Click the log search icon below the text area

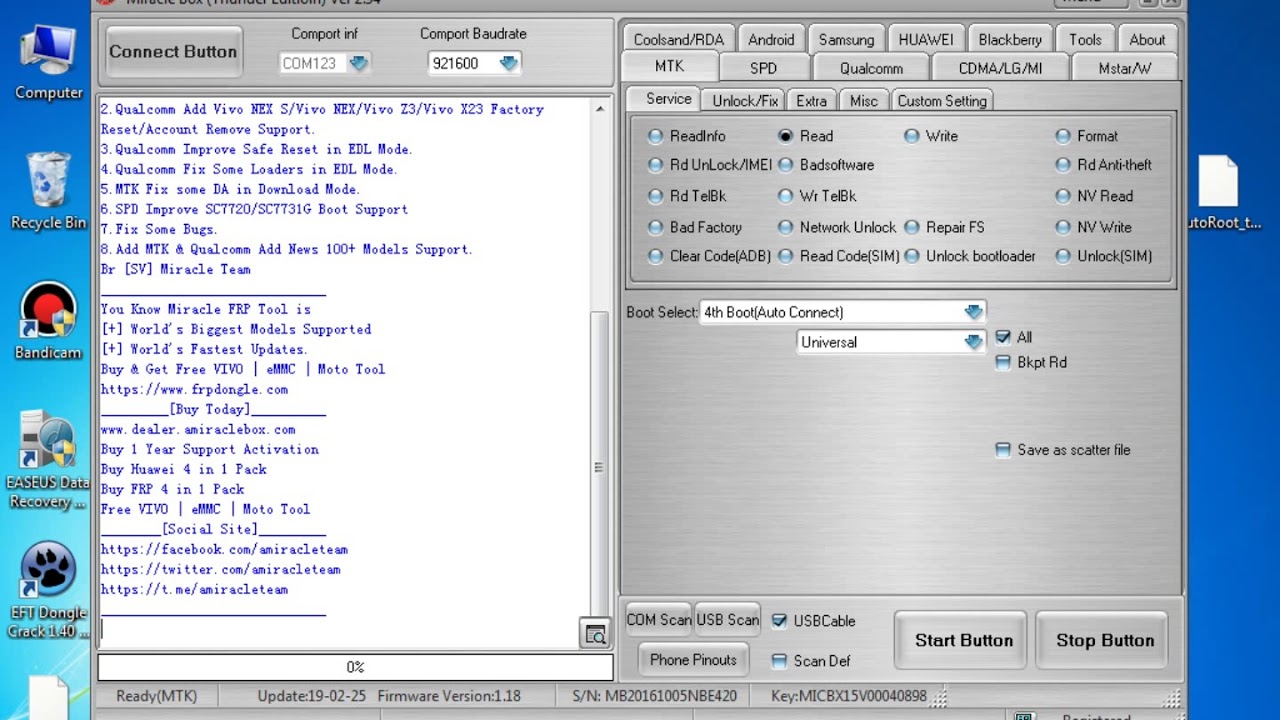coord(595,634)
